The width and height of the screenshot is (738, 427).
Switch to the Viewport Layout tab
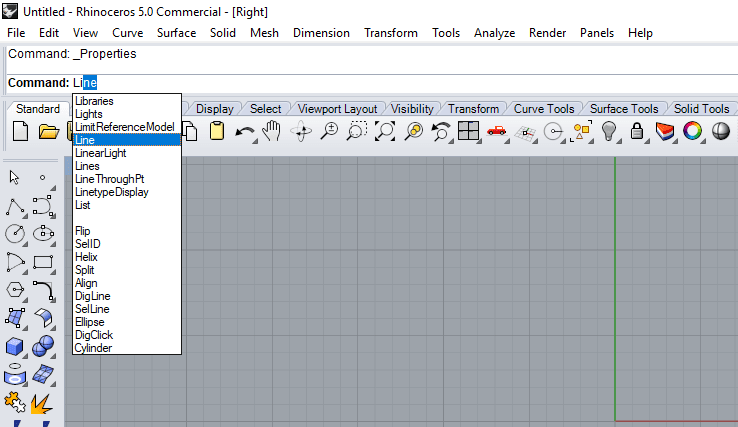tap(337, 109)
